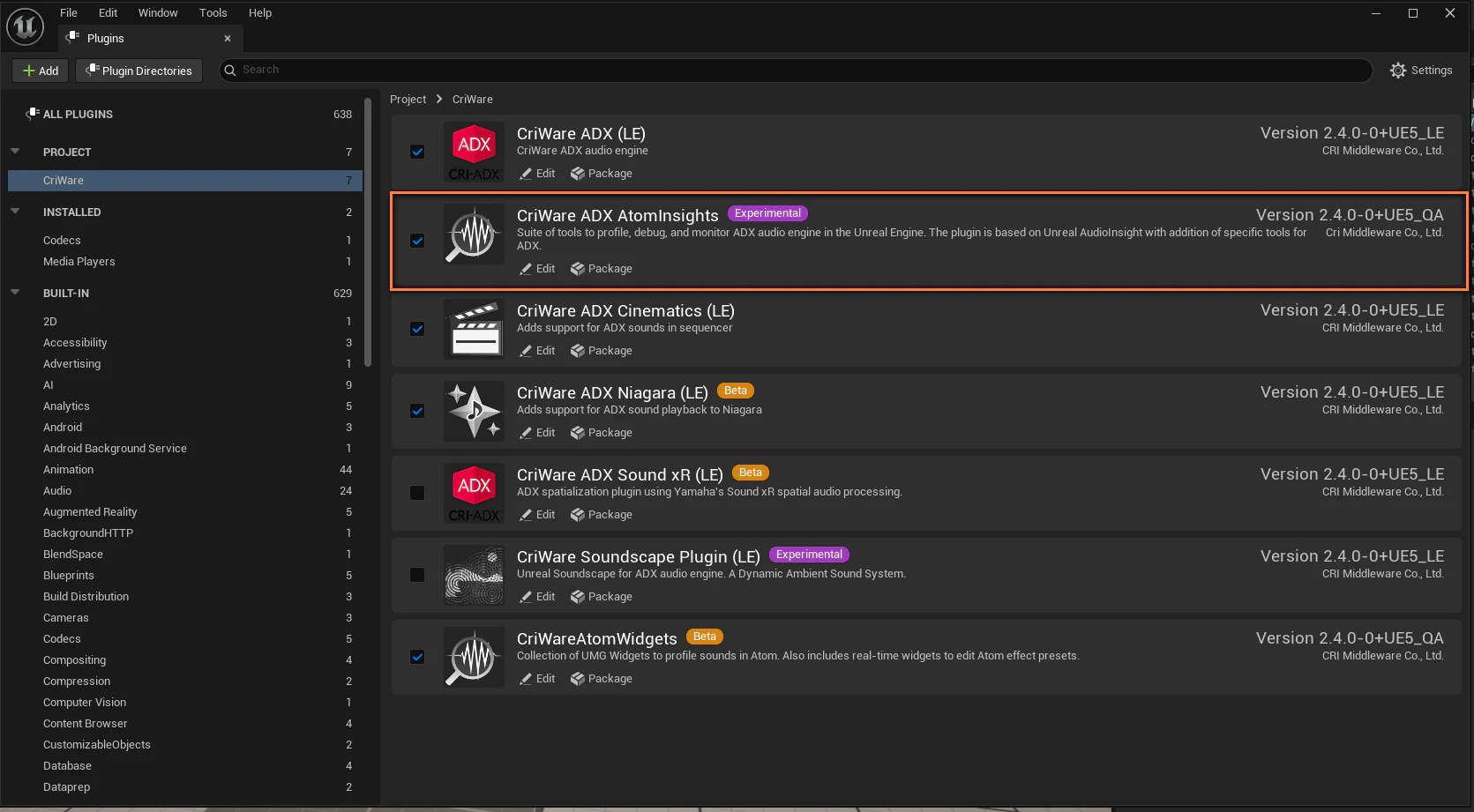This screenshot has width=1474, height=812.
Task: Uncheck CriWare ADX AtomInsights plugin
Action: pos(417,241)
